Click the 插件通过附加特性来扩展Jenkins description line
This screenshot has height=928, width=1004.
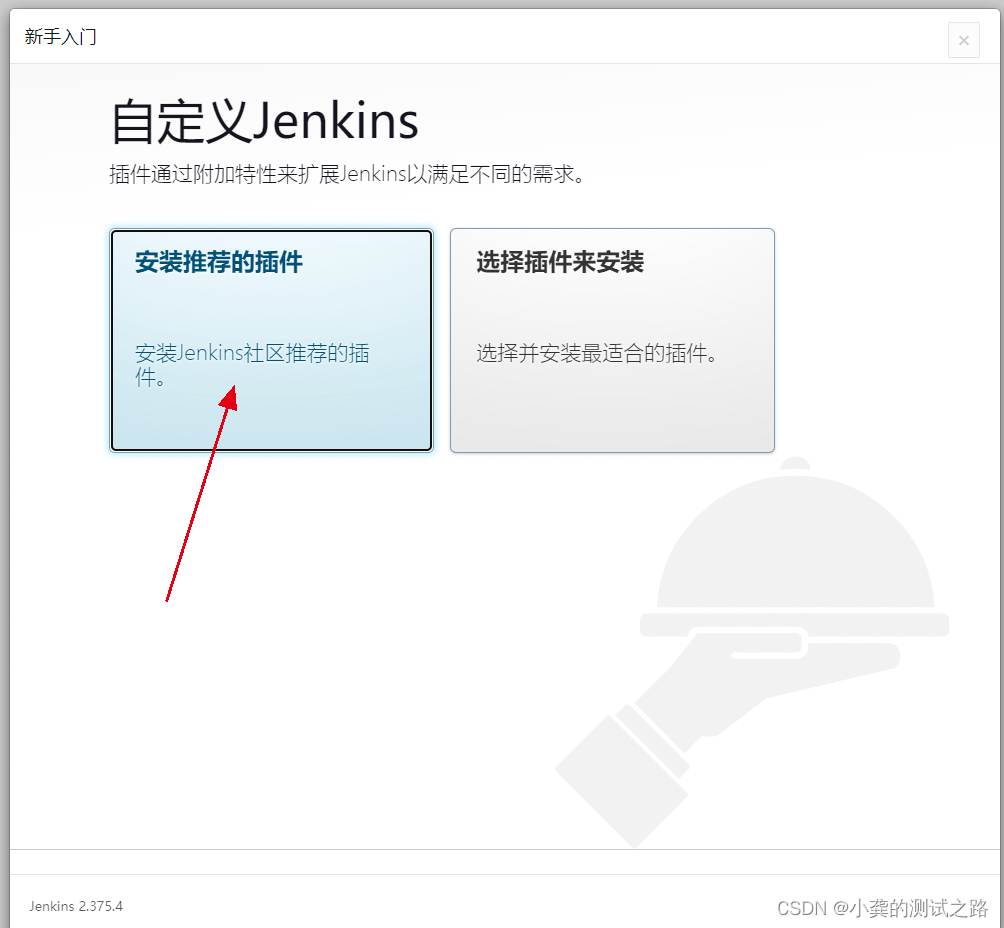tap(346, 174)
